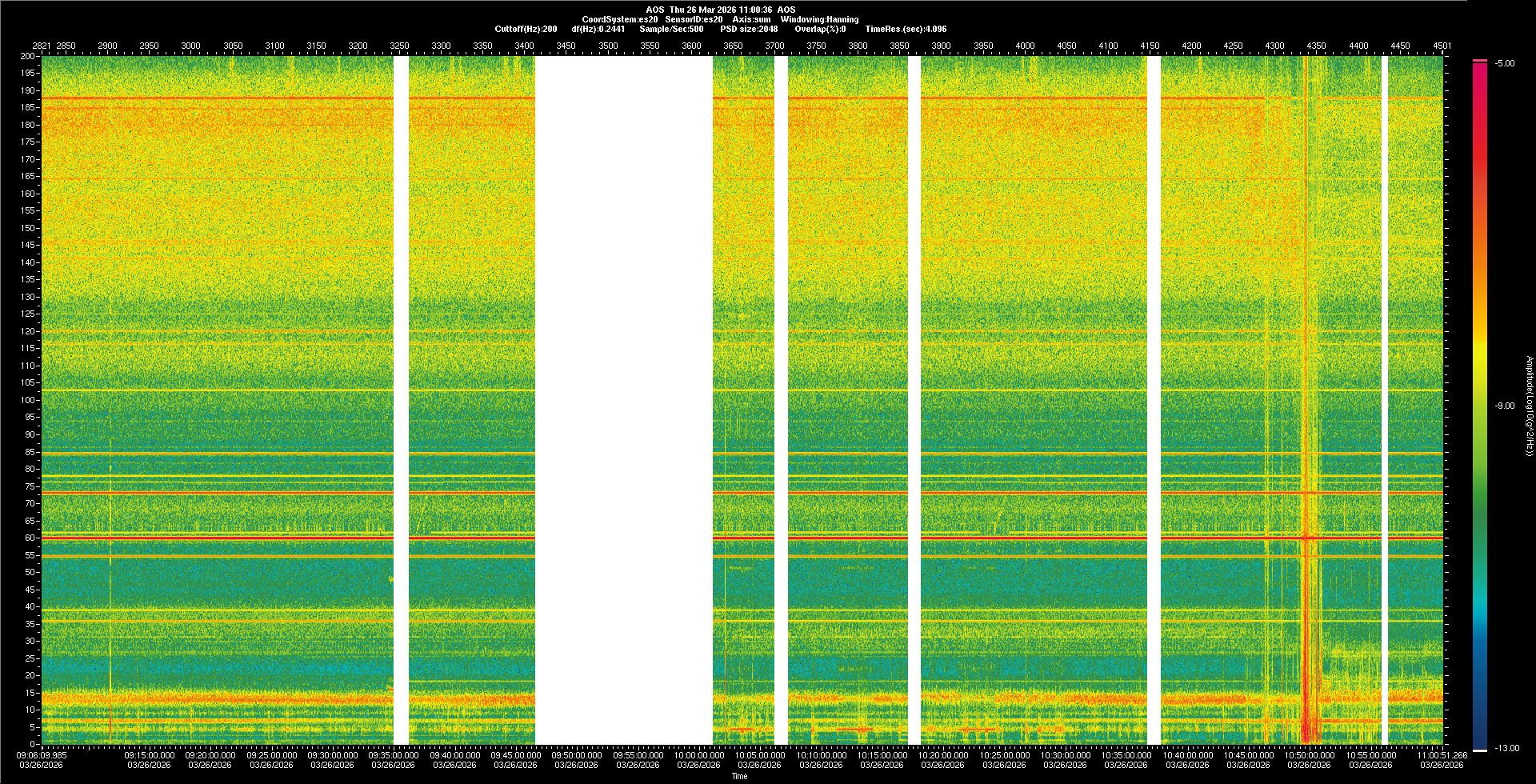Click the 10:00:00.000 time axis label

click(698, 754)
